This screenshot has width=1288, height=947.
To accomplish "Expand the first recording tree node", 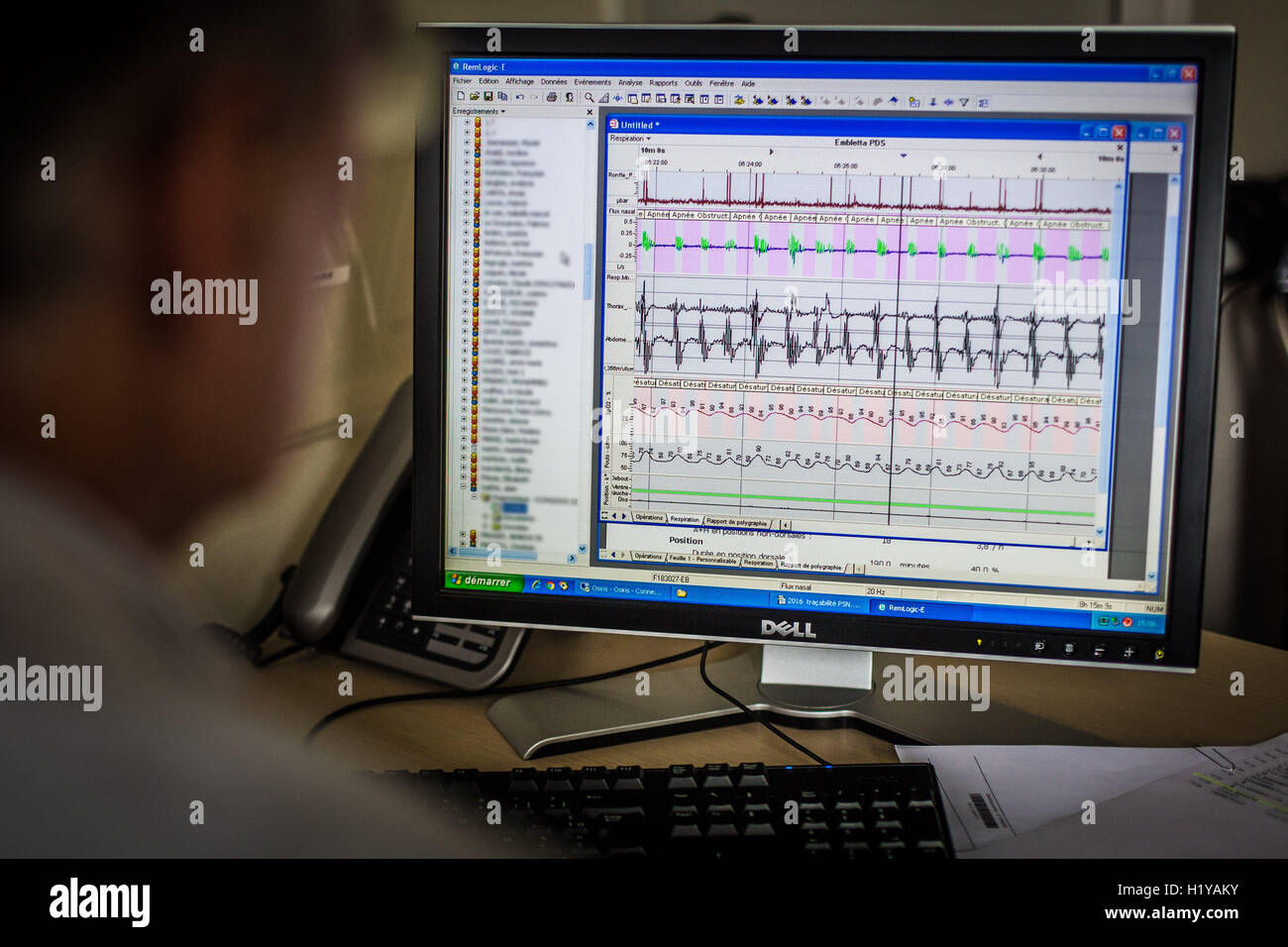I will pos(467,122).
